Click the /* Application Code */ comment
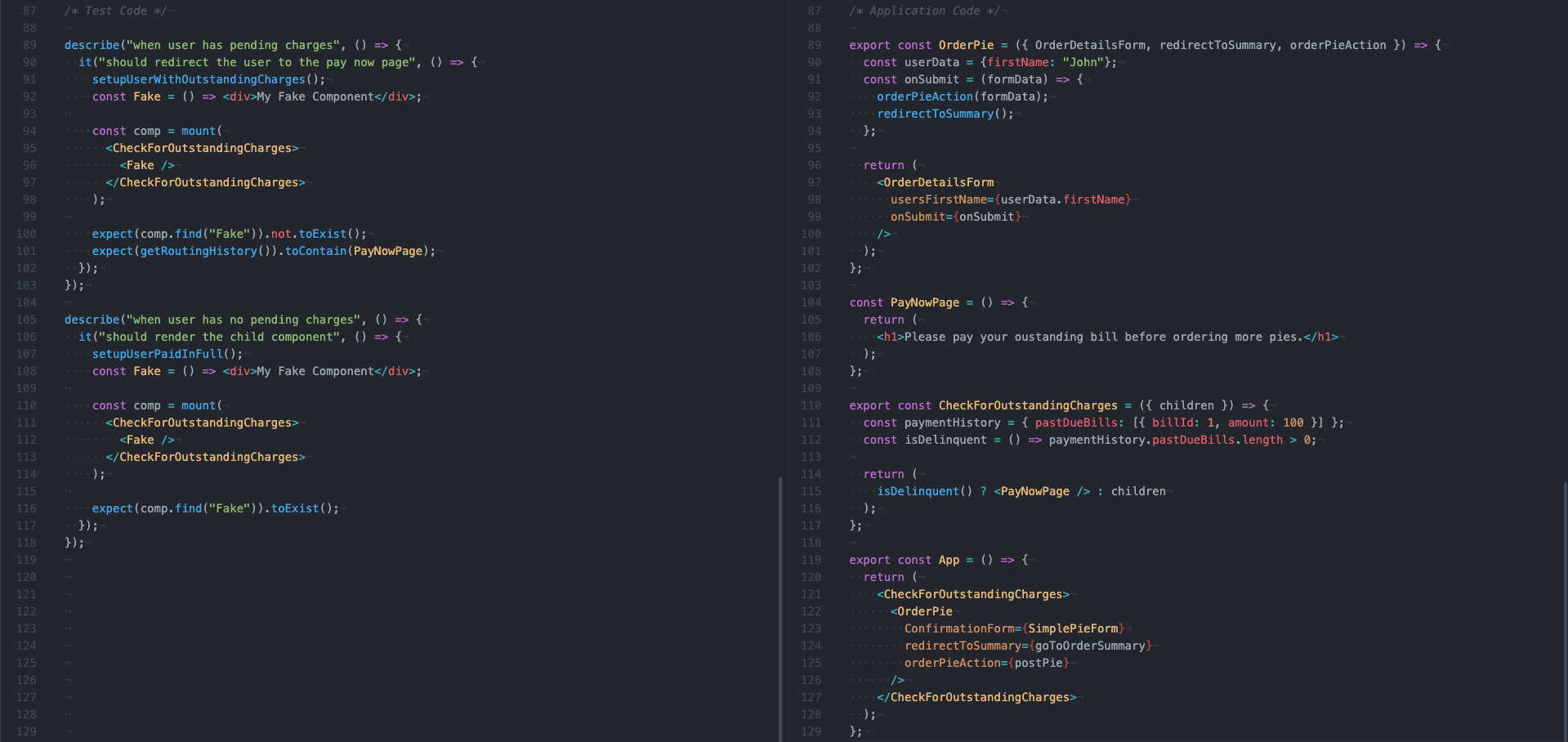1568x742 pixels. tap(922, 11)
